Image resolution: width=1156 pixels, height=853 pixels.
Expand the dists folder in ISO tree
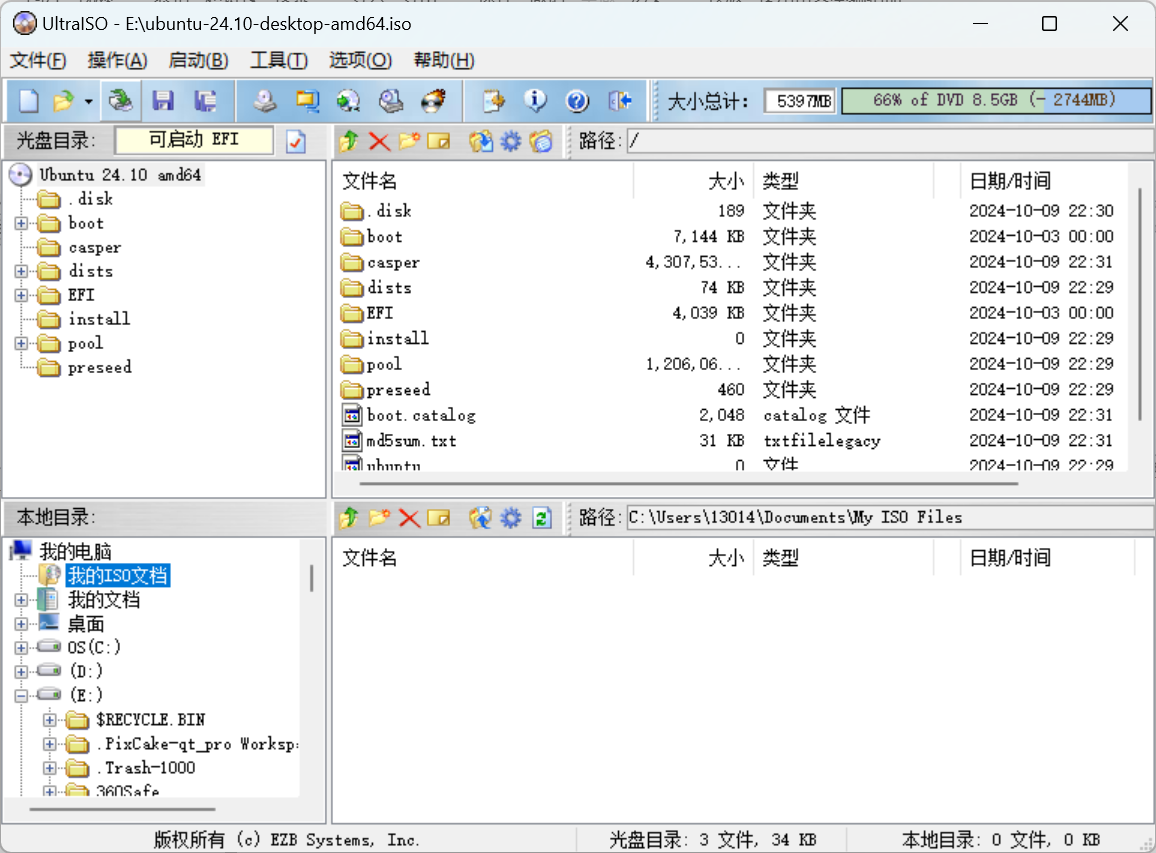(x=21, y=271)
